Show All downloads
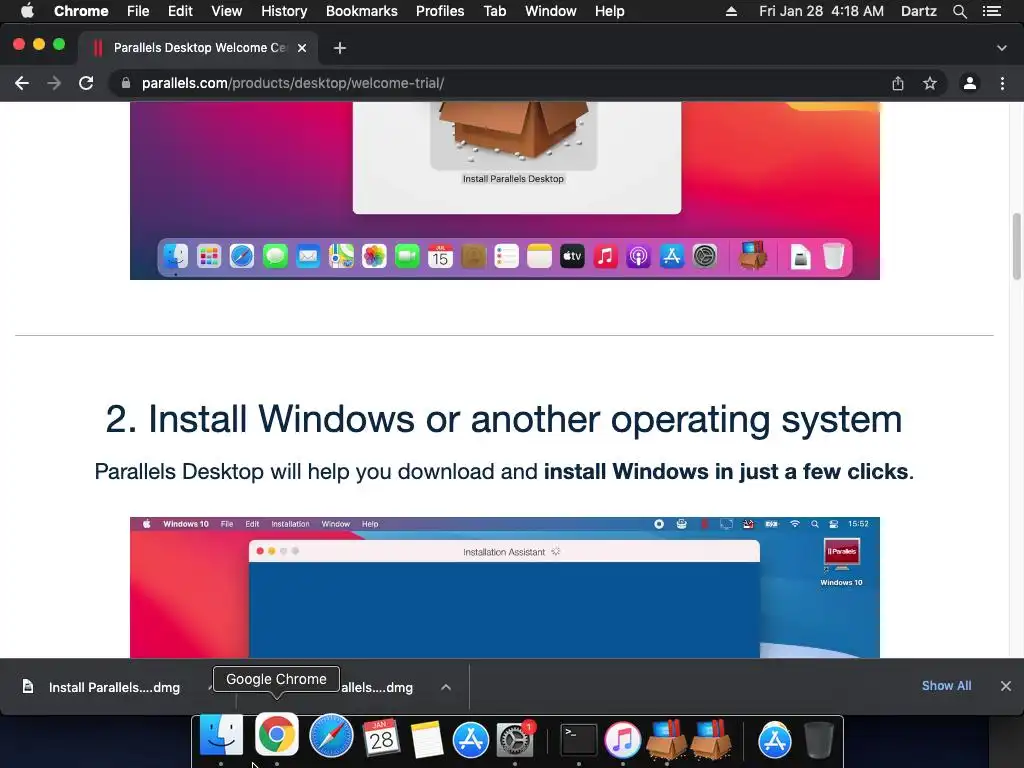1024x768 pixels. pos(946,686)
